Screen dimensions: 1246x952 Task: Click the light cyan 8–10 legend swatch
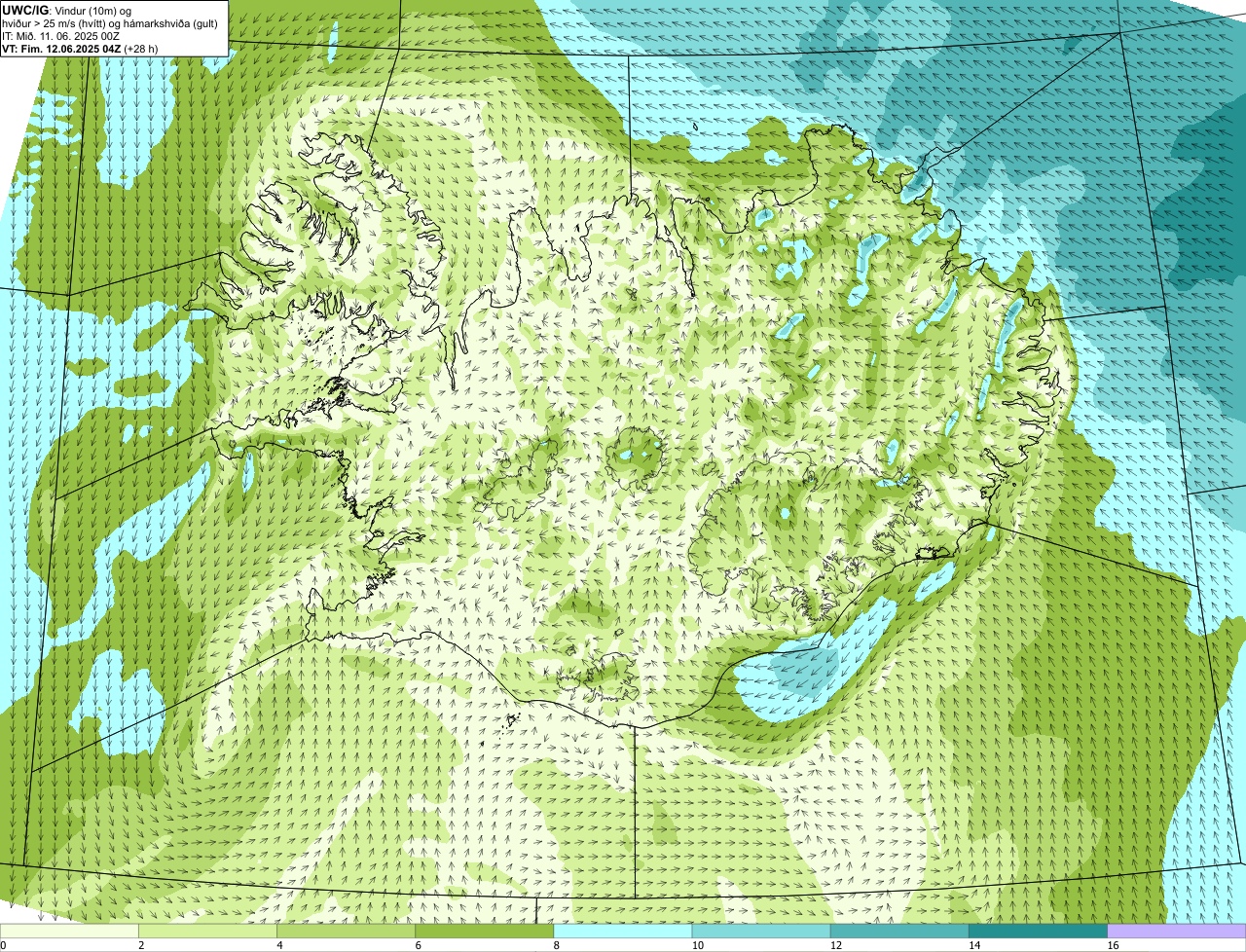pos(623,931)
